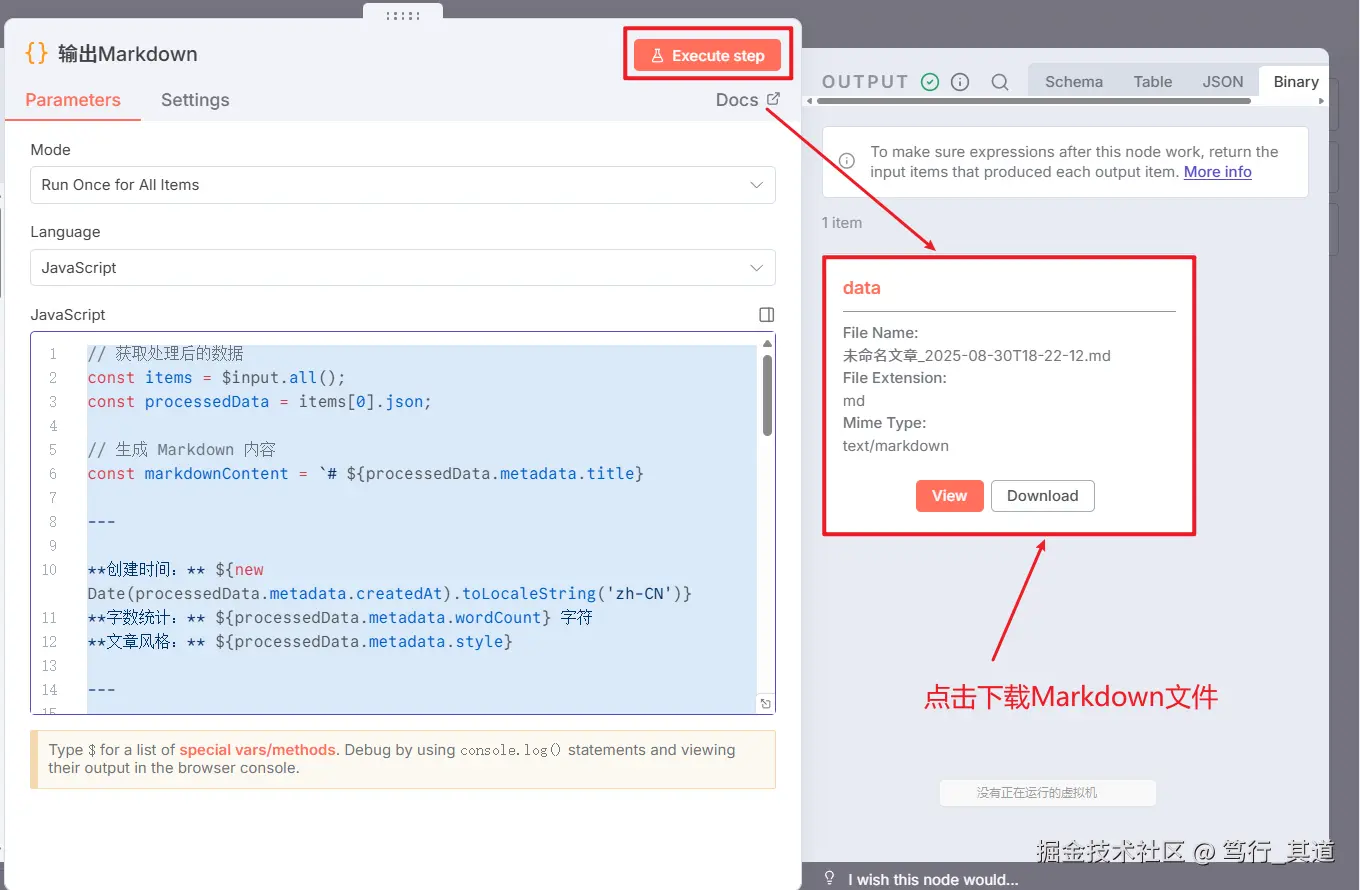This screenshot has height=890, width=1360.
Task: Click the green success check beside OUTPUT
Action: coord(930,81)
